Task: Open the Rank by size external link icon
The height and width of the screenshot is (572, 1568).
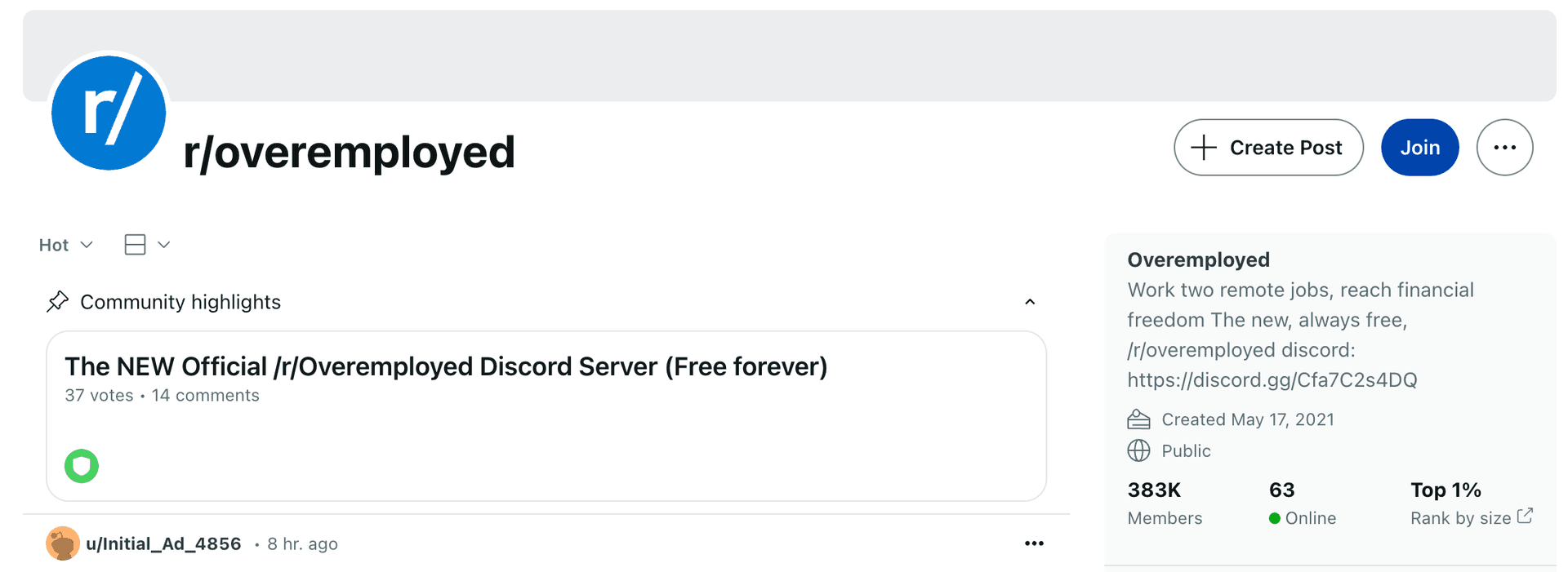Action: point(1526,515)
